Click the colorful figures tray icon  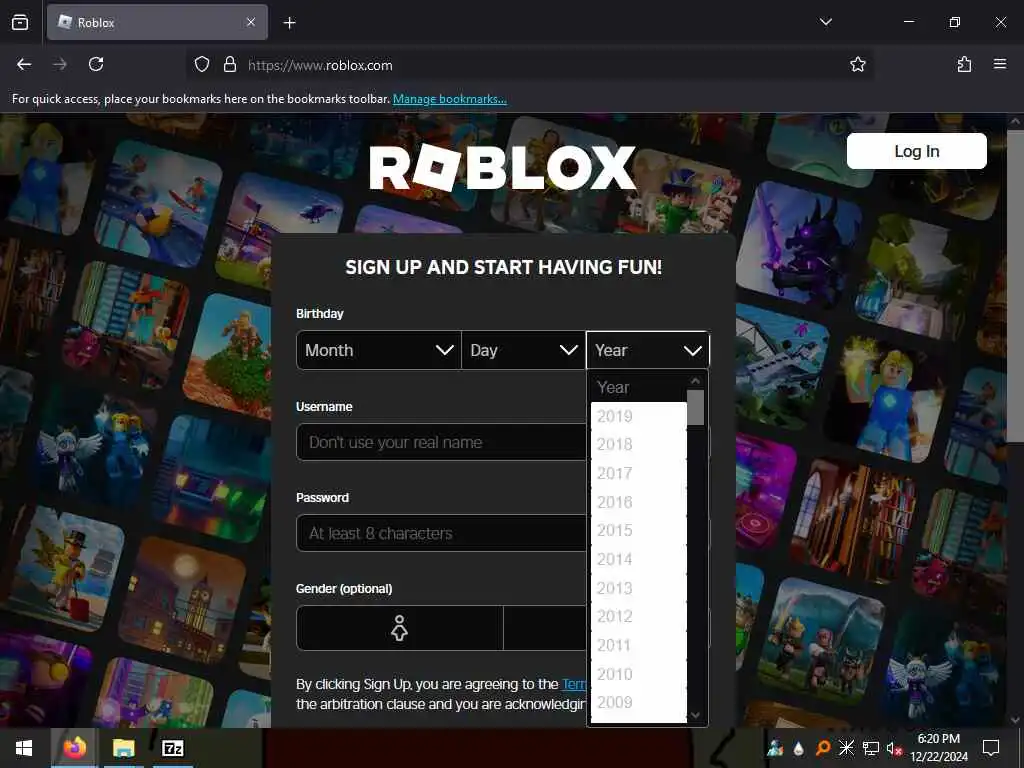point(775,748)
